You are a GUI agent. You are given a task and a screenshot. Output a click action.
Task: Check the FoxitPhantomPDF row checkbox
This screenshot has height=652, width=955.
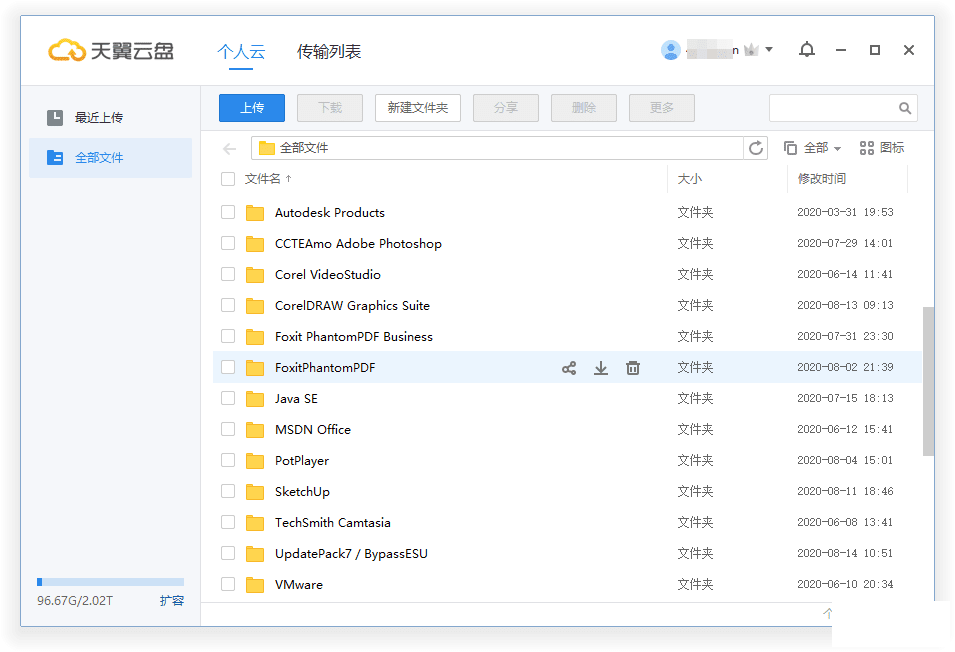pos(228,367)
